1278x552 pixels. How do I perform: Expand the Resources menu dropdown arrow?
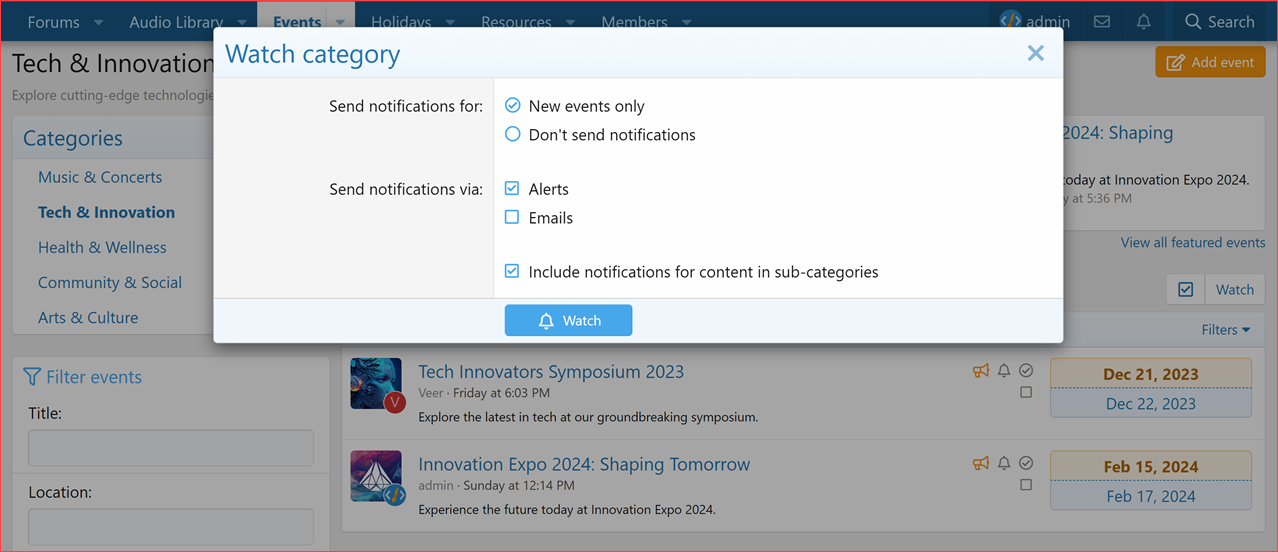point(569,22)
